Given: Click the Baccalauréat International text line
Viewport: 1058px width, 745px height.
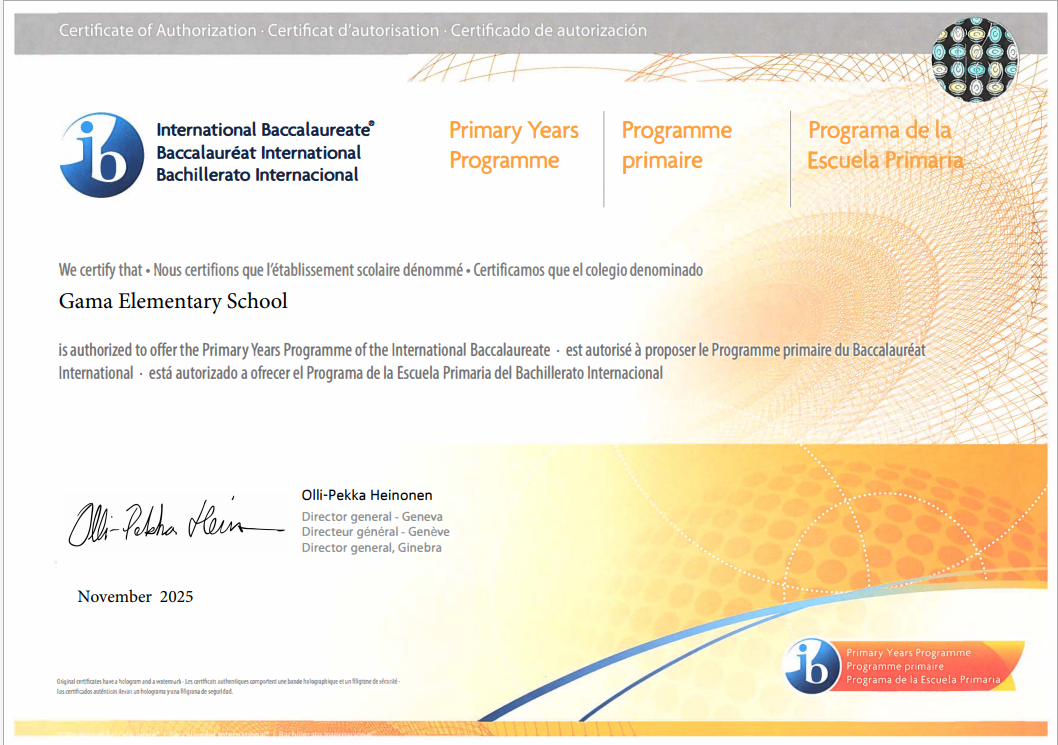Looking at the screenshot, I should click(258, 153).
